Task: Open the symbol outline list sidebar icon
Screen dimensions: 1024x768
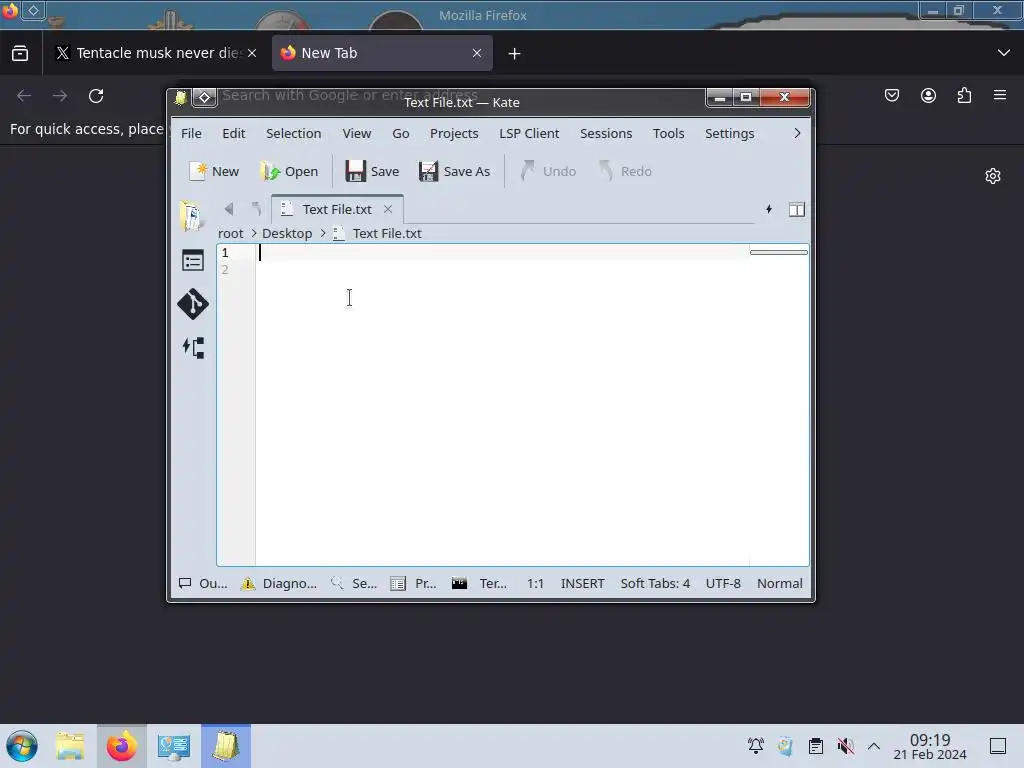Action: 193,261
